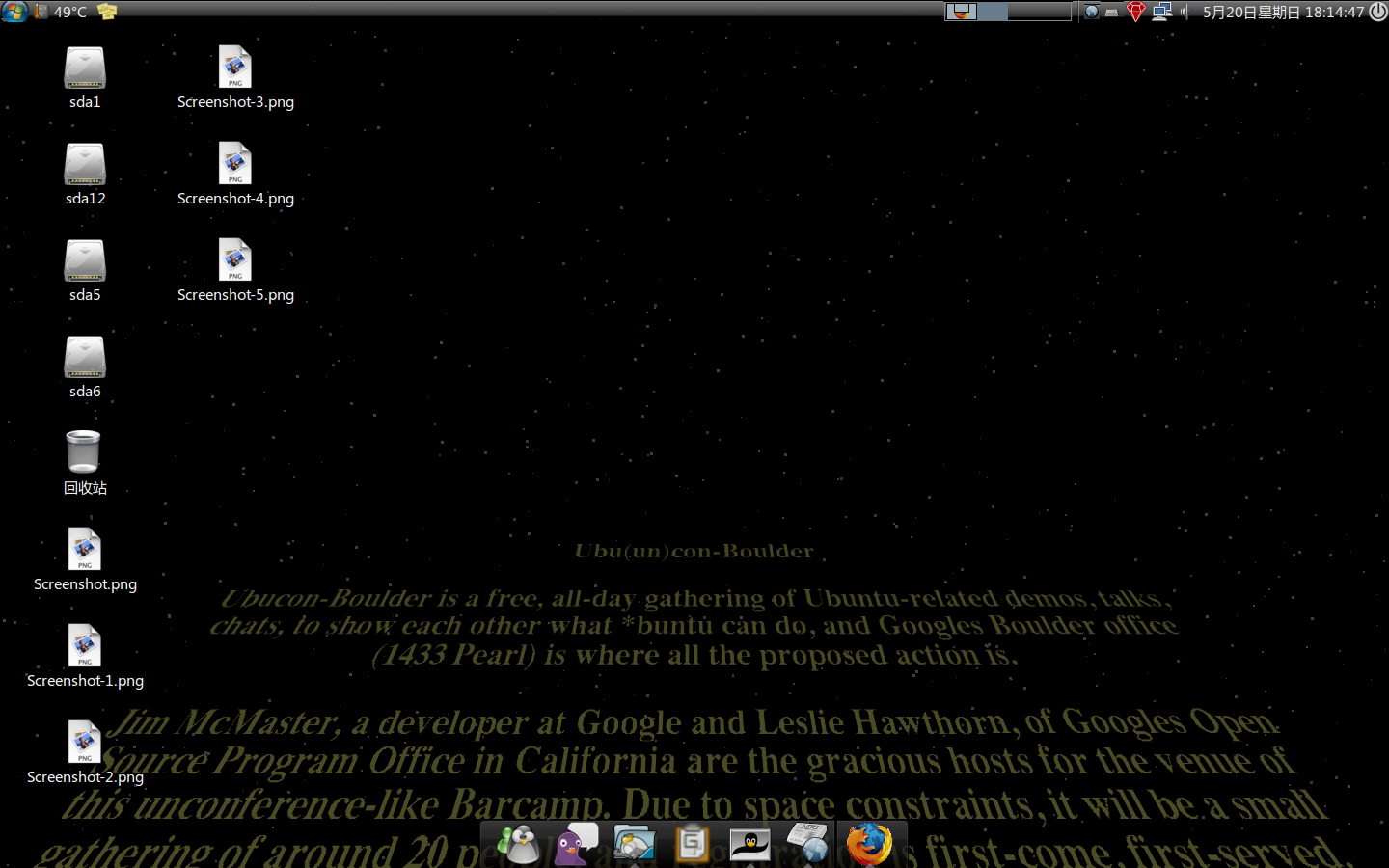Open the sda1 drive icon
1389x868 pixels.
click(85, 78)
